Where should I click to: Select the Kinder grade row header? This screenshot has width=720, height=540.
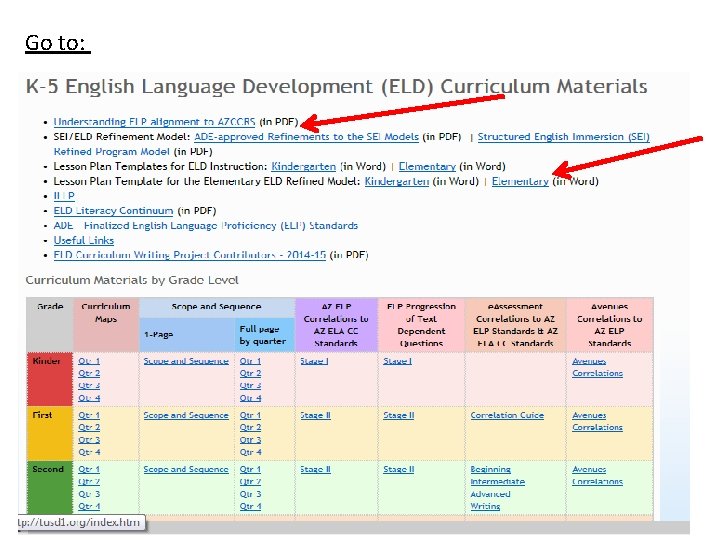pos(50,379)
